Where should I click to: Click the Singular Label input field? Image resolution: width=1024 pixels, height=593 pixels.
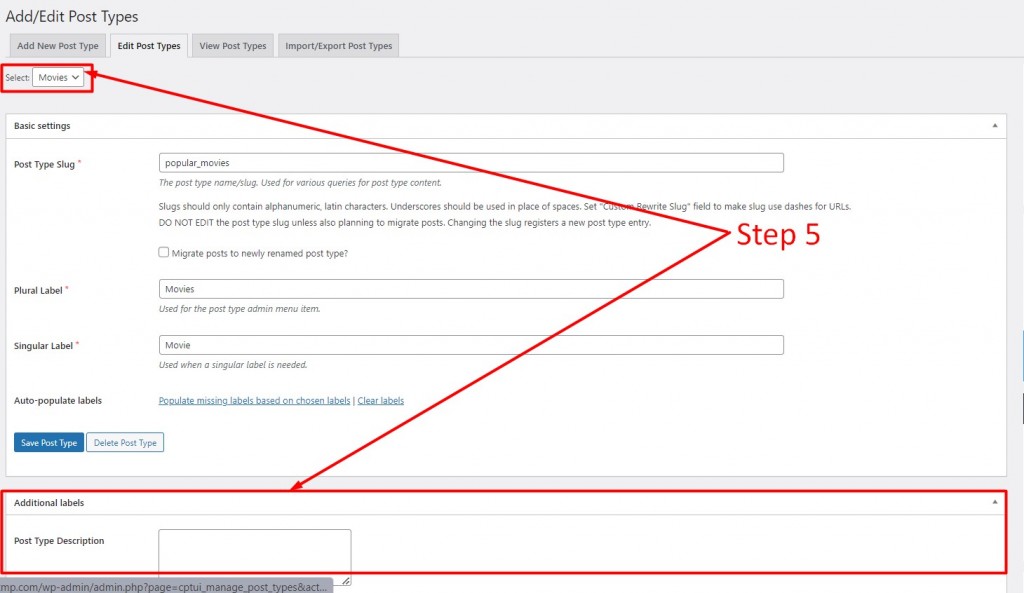pyautogui.click(x=471, y=345)
